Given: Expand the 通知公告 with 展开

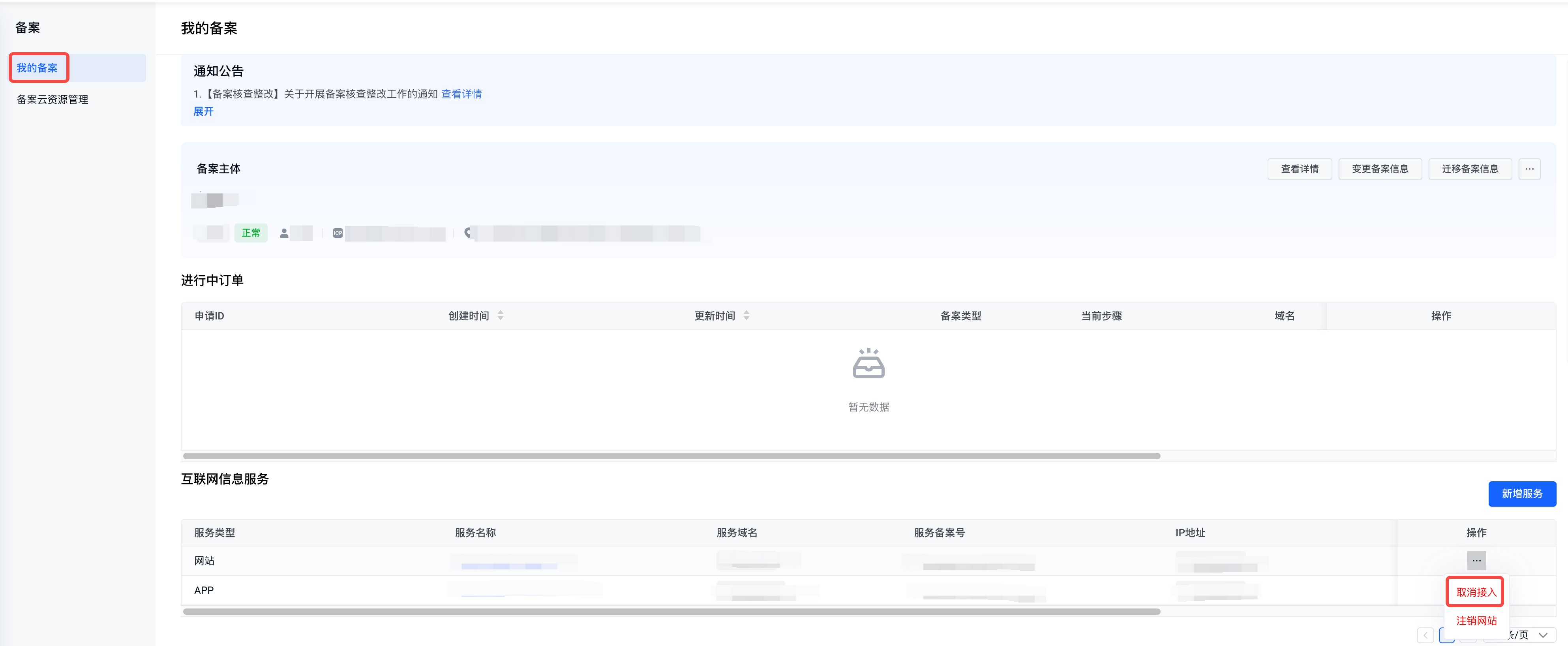Looking at the screenshot, I should coord(203,111).
